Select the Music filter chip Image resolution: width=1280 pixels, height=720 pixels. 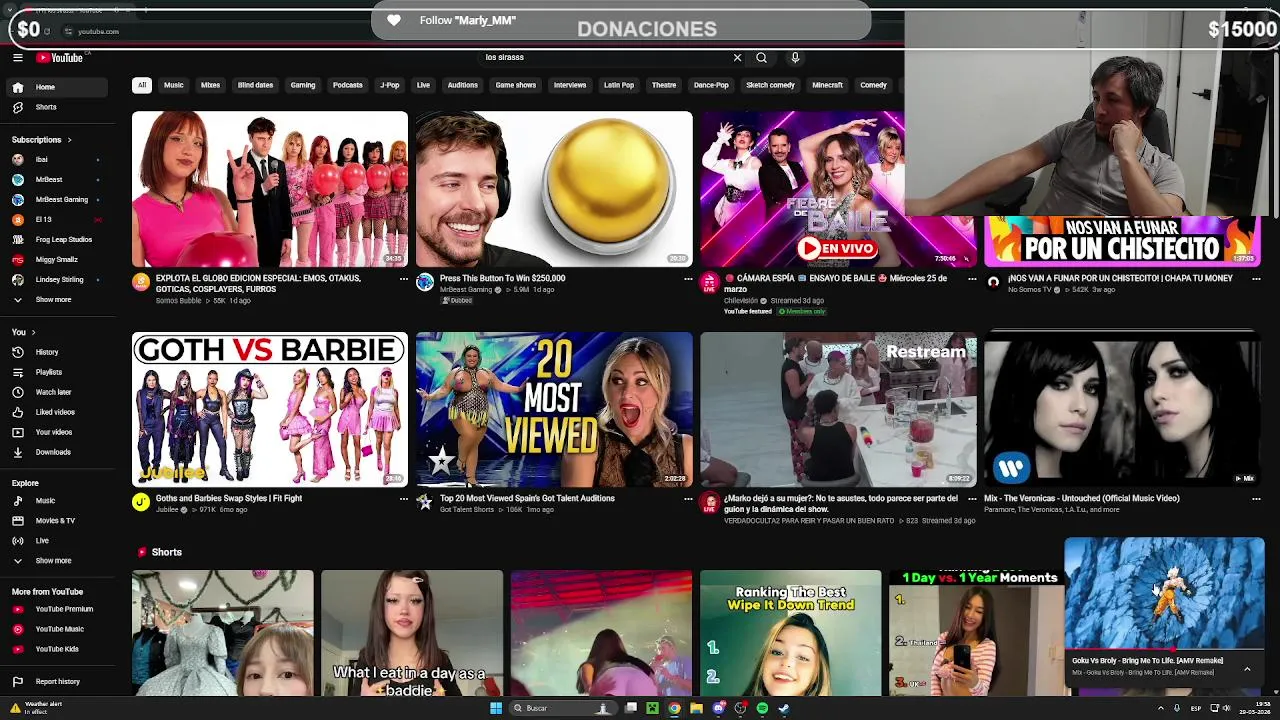[x=173, y=85]
